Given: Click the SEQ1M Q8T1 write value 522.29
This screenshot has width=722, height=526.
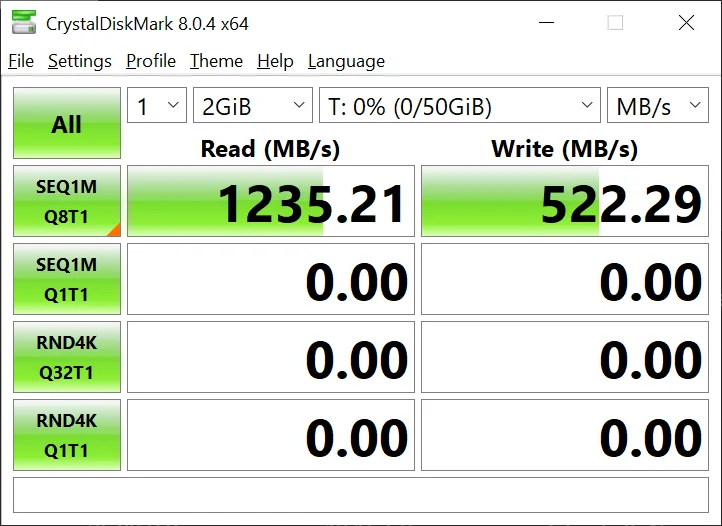Looking at the screenshot, I should point(565,201).
